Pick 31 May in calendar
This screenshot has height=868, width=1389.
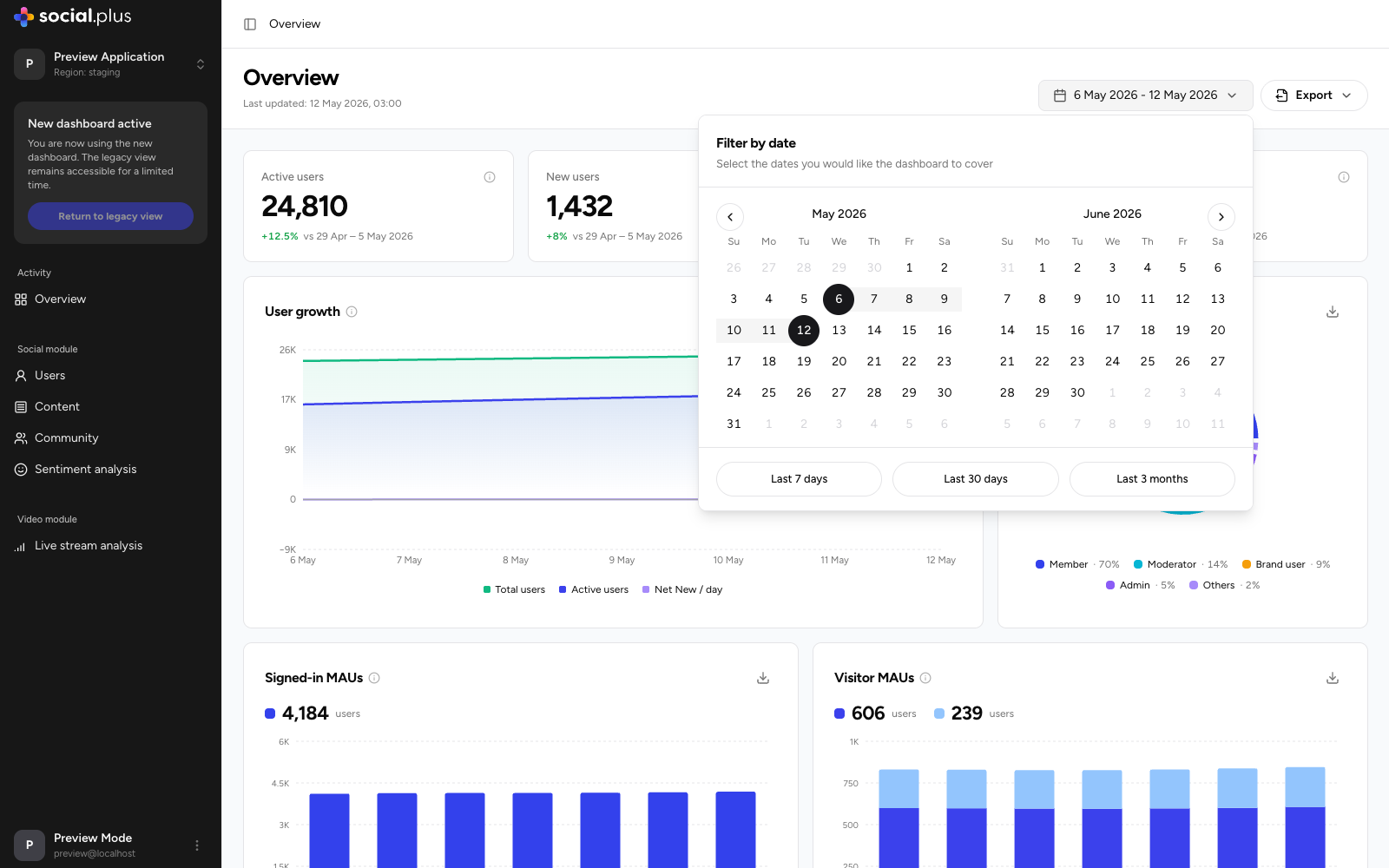734,424
